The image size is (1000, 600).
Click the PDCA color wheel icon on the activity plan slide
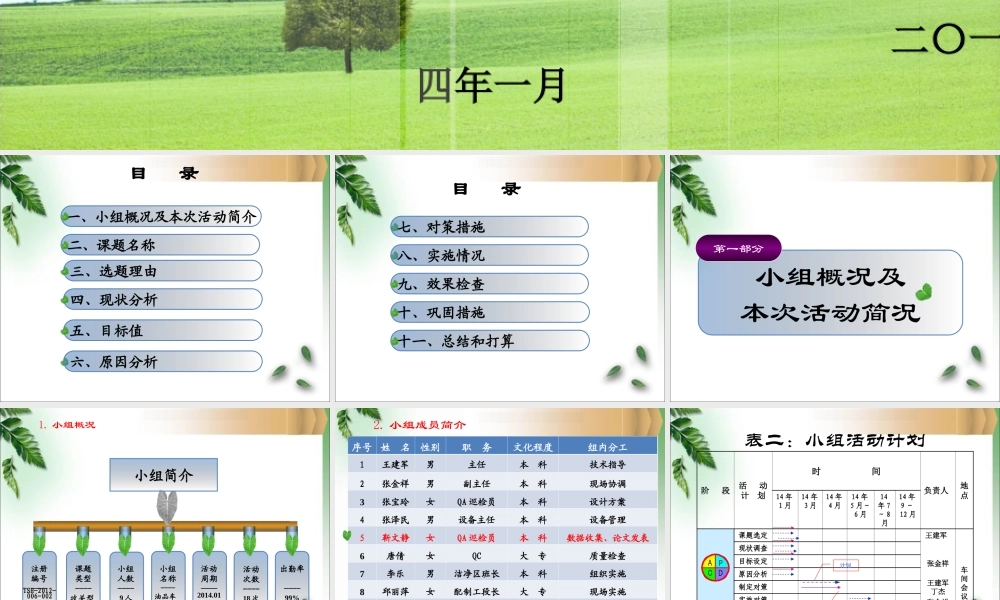[x=715, y=567]
